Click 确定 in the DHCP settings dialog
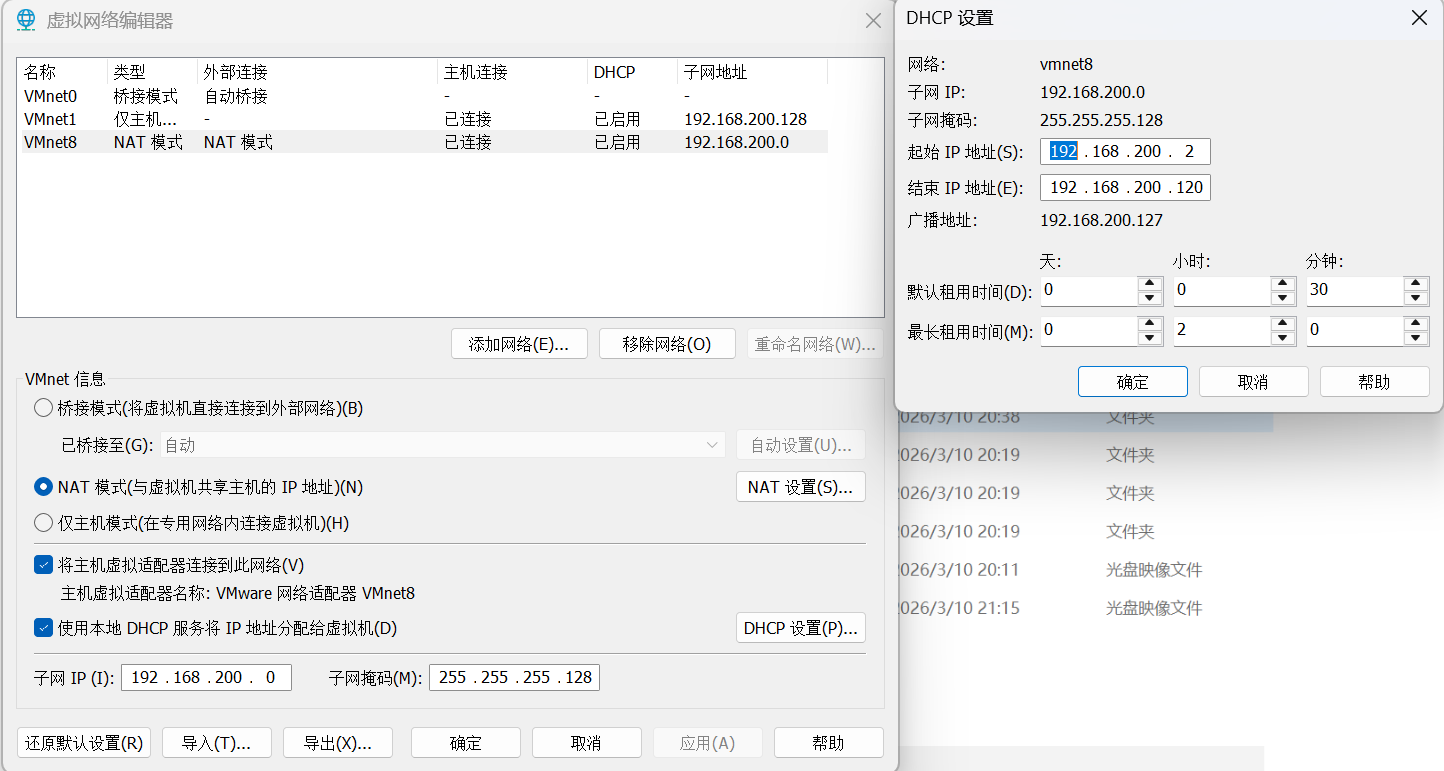Viewport: 1444px width, 771px height. coord(1132,382)
